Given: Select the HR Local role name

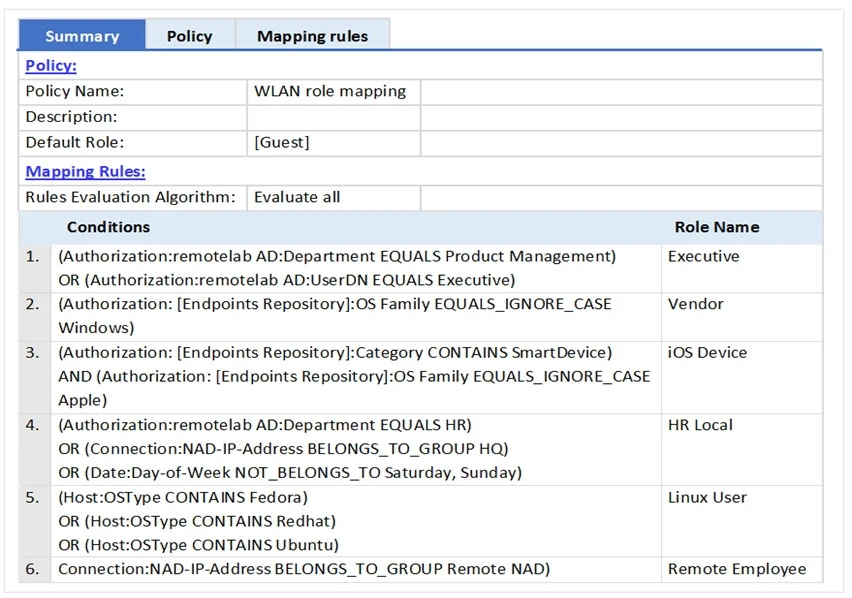Looking at the screenshot, I should pyautogui.click(x=700, y=425).
